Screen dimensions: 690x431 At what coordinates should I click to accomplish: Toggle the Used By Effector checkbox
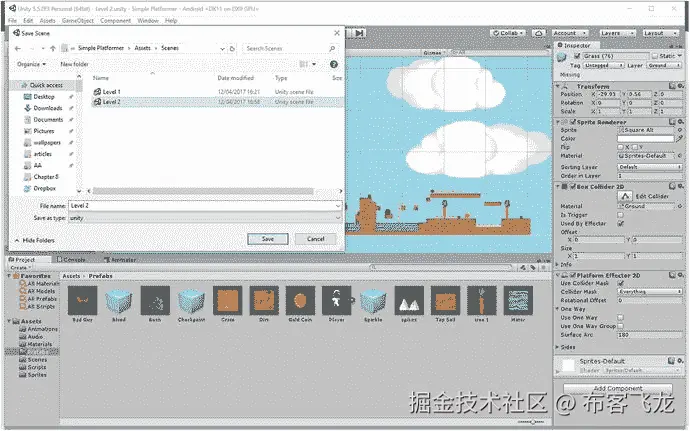click(620, 224)
